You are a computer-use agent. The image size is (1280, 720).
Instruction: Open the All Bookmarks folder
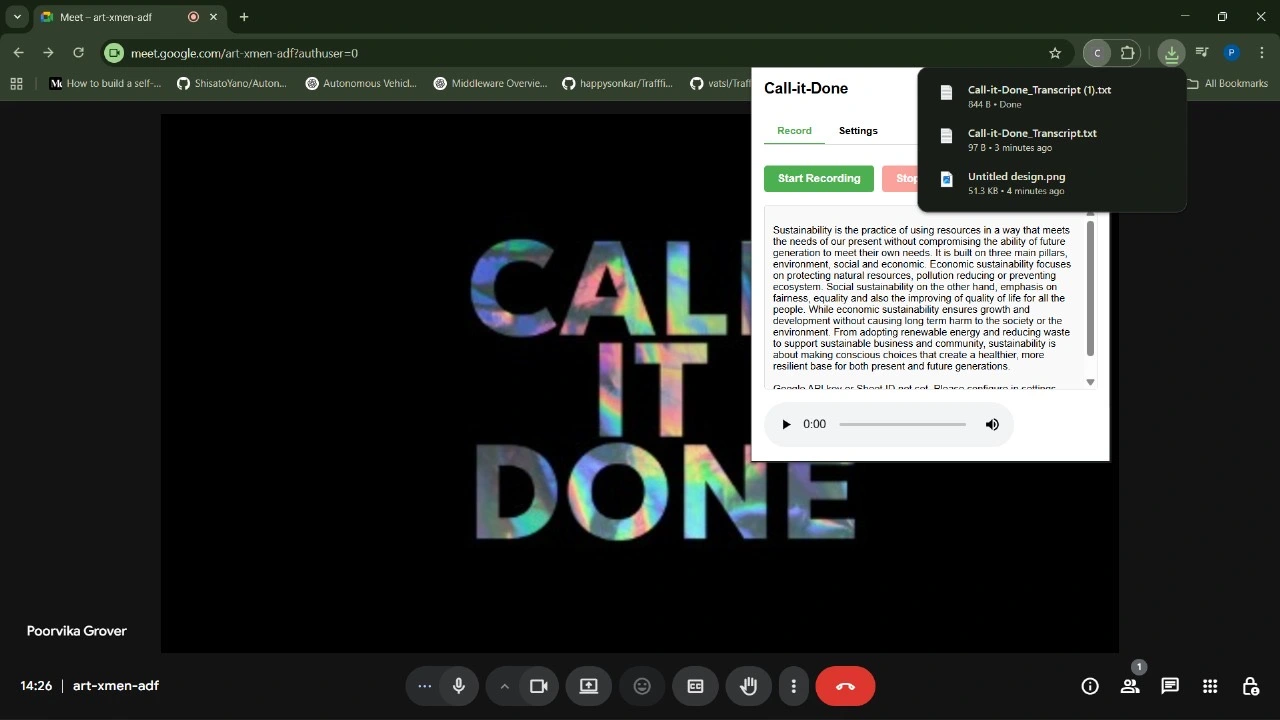point(1227,84)
